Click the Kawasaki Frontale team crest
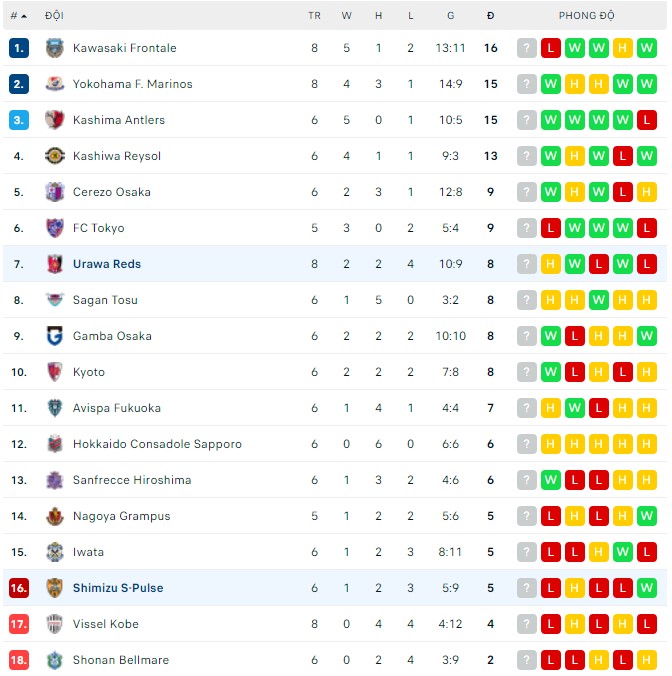 (55, 48)
